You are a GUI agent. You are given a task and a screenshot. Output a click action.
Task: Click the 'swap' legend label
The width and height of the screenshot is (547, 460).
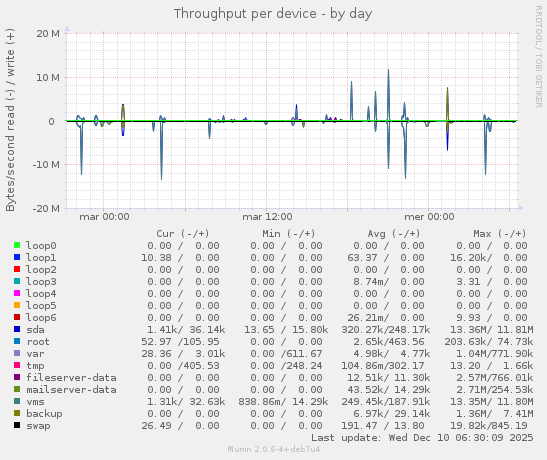point(38,426)
